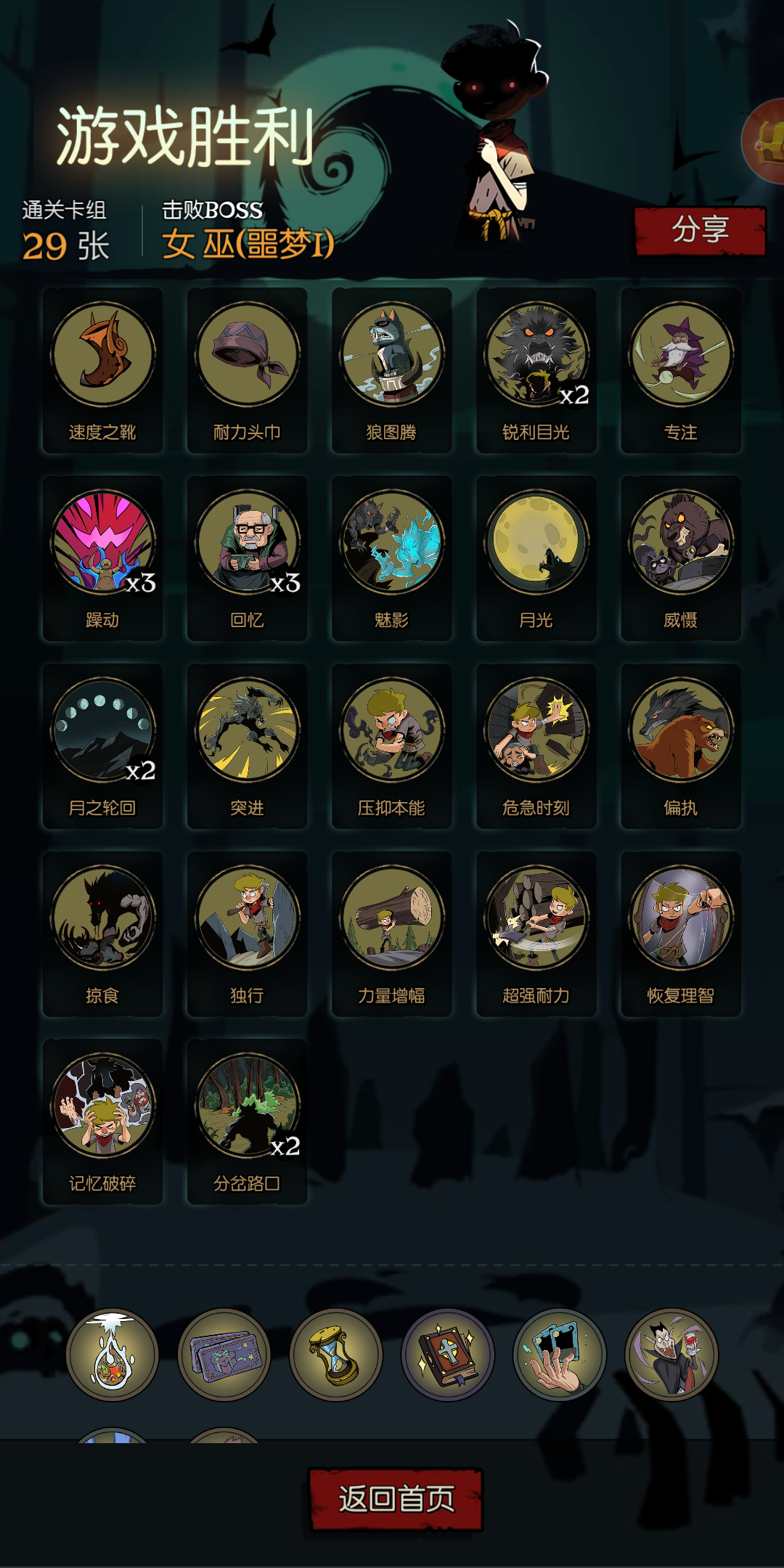Open the 躁动 card with x3 count

[102, 558]
